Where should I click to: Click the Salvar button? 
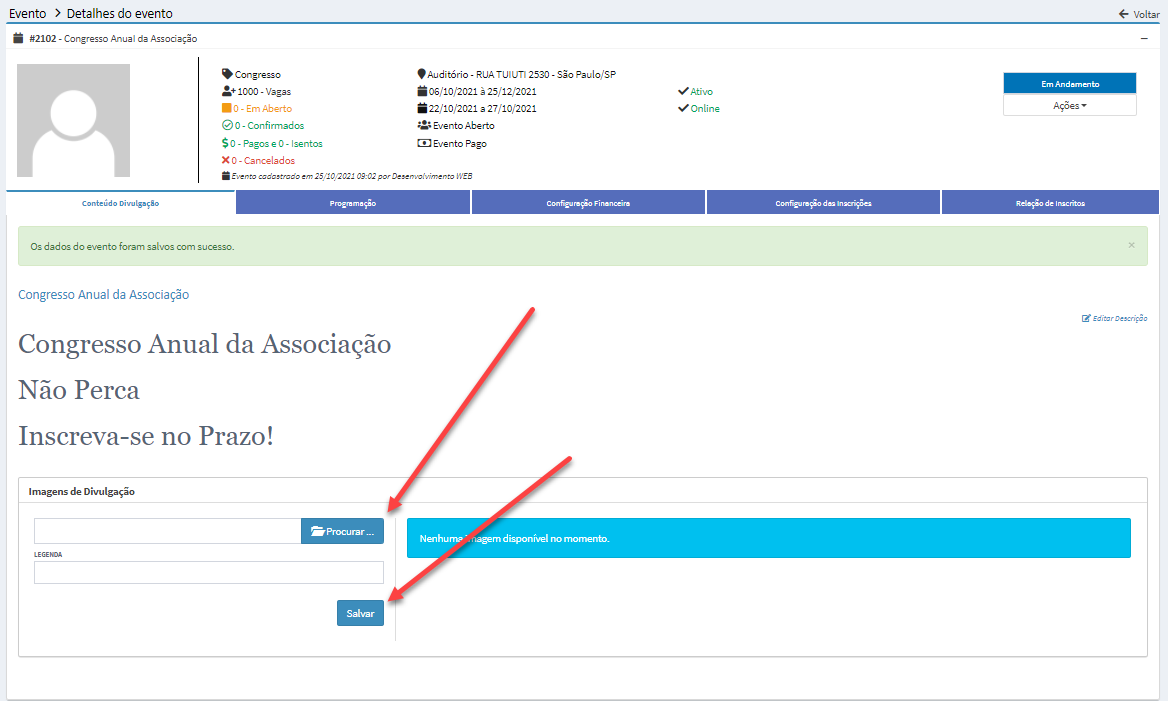click(x=360, y=612)
